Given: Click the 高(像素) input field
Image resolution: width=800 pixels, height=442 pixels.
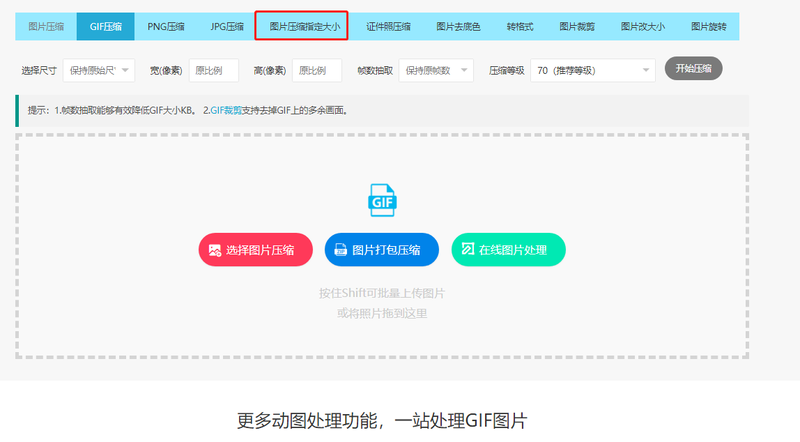Looking at the screenshot, I should [317, 70].
